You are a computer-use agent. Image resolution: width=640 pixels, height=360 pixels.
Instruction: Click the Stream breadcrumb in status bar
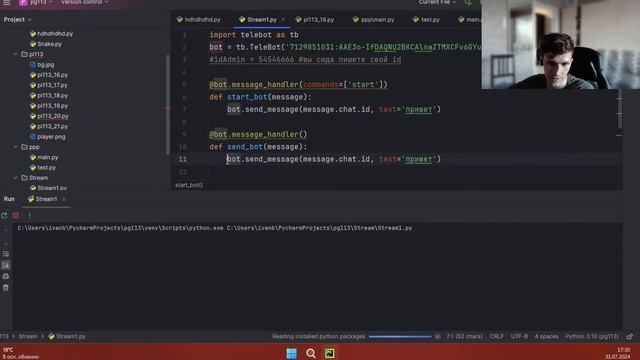[x=27, y=336]
